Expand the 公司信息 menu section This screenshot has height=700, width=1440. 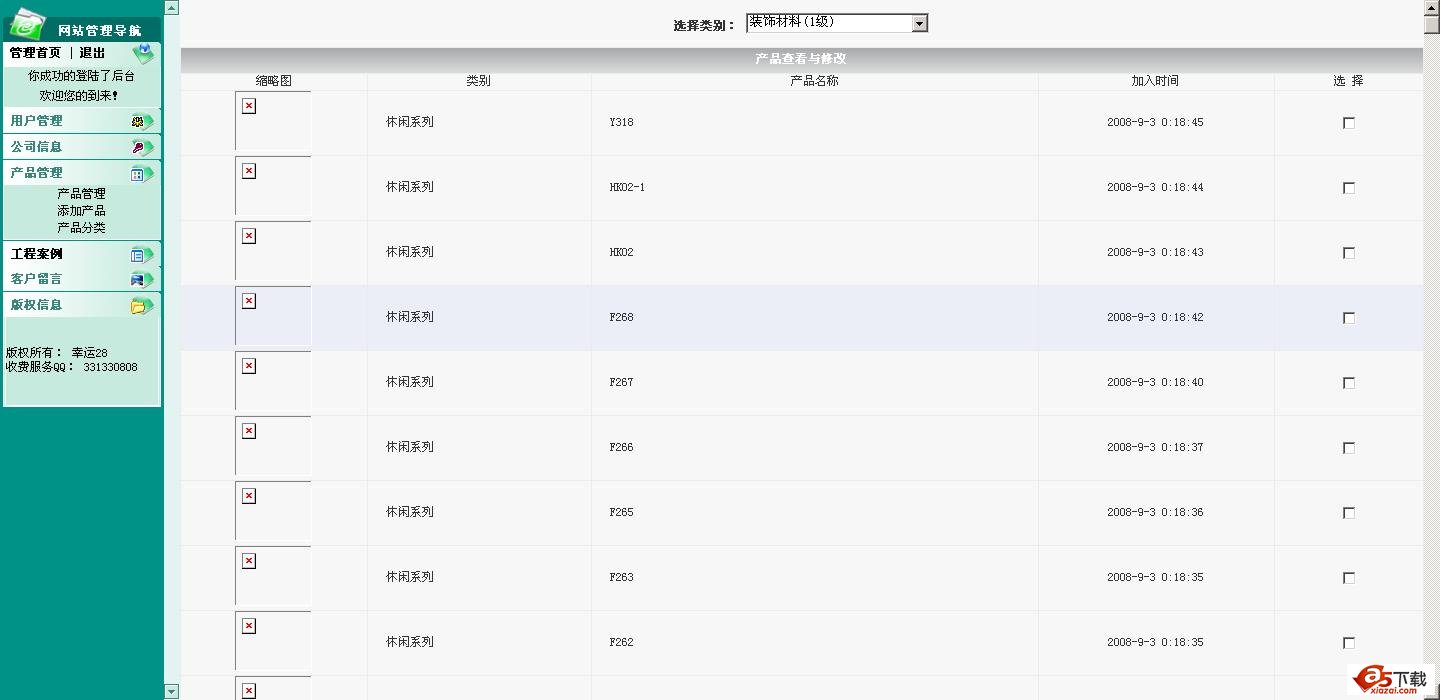coord(82,147)
